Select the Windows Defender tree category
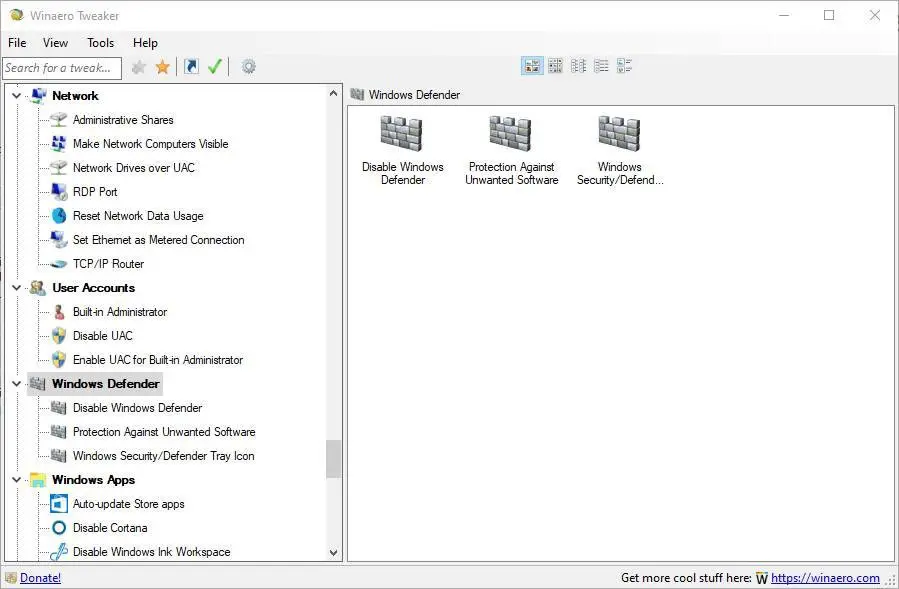 click(x=105, y=384)
